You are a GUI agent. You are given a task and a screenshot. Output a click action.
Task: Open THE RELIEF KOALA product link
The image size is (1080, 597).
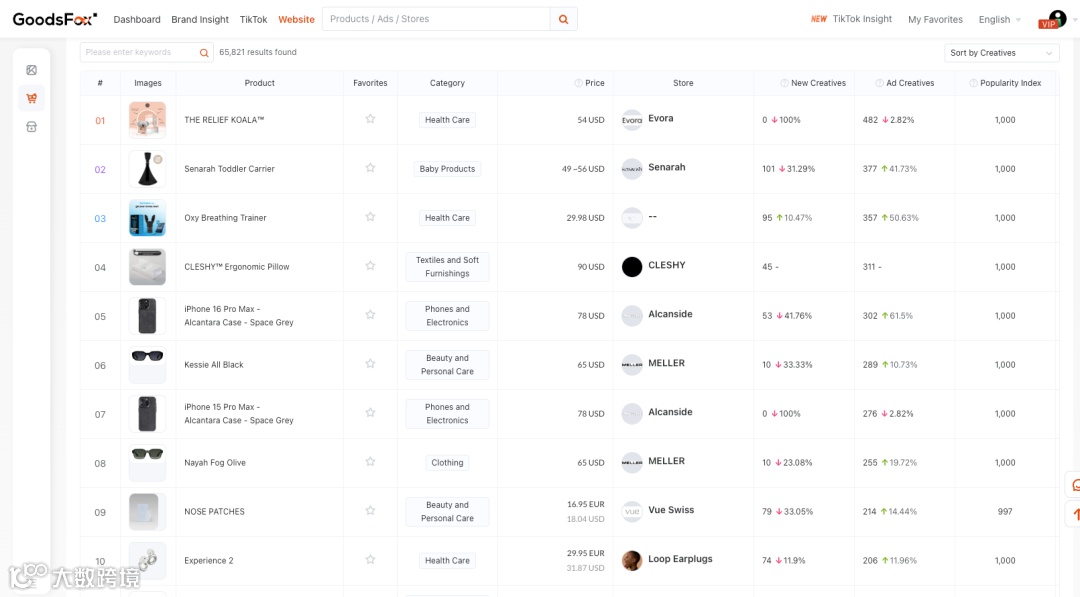pos(224,120)
